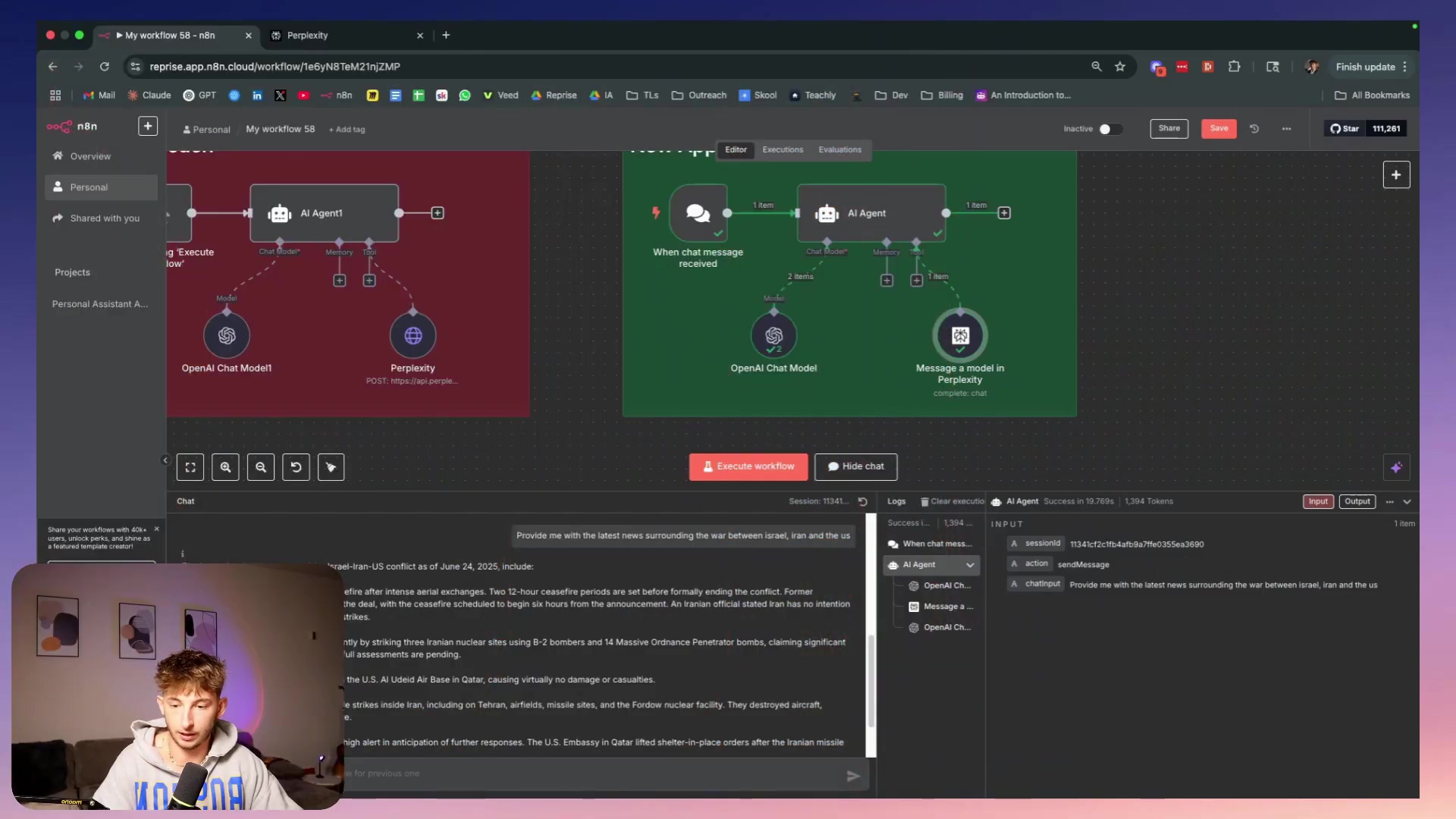Save the workflow
Screen dimensions: 1456x819
coord(1219,128)
